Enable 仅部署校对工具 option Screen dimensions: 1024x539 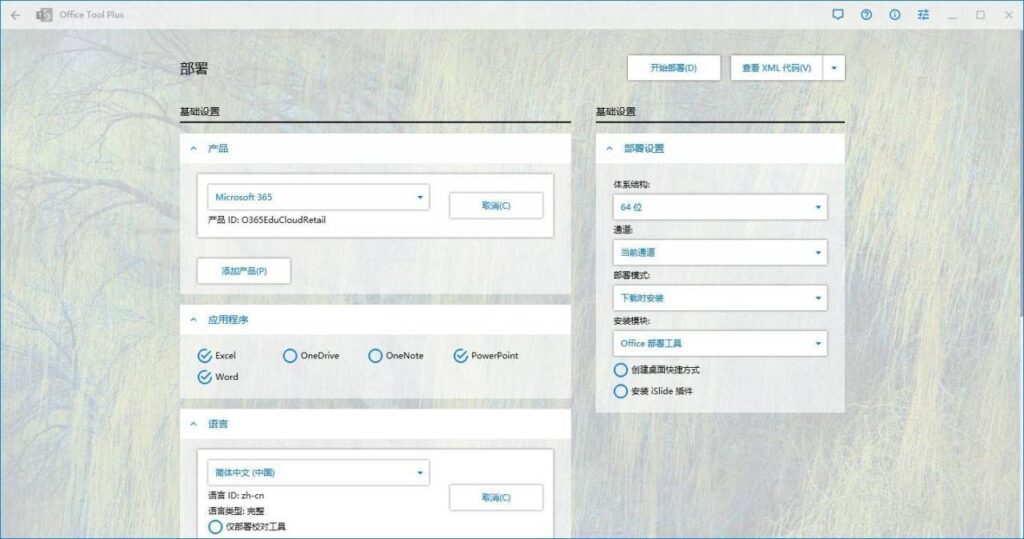(215, 527)
